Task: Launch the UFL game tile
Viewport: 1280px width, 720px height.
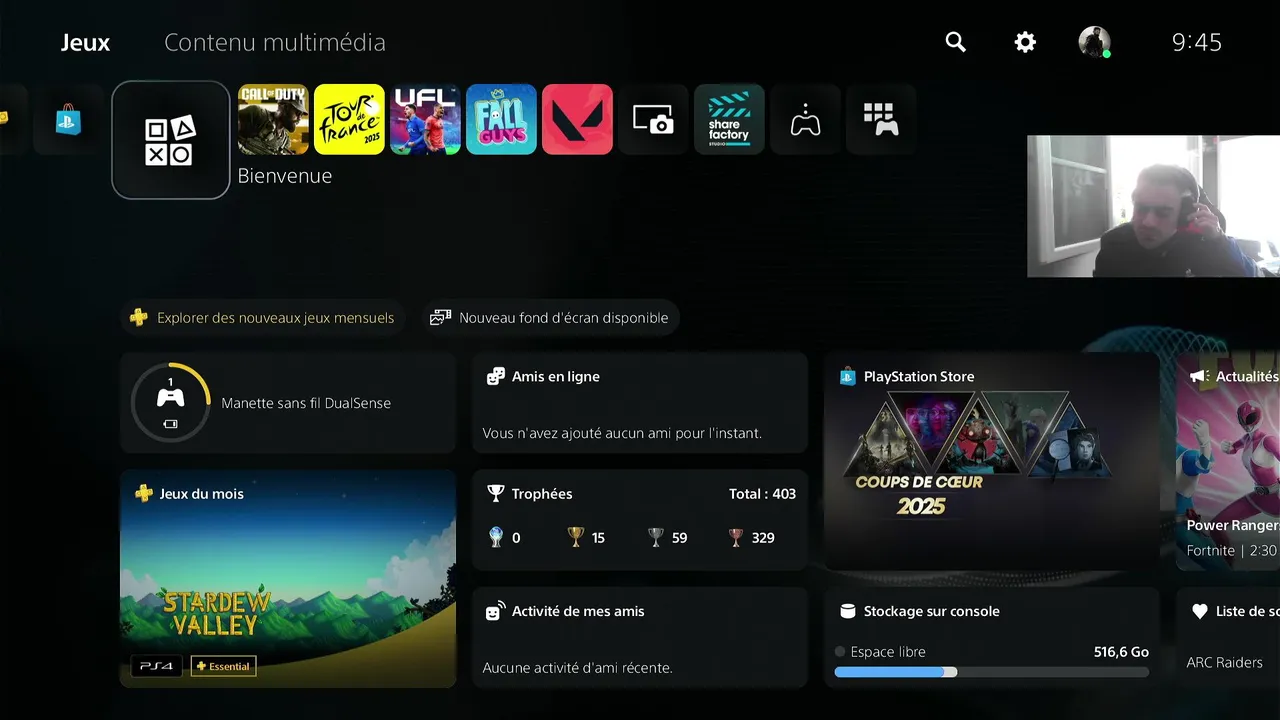Action: click(x=425, y=119)
